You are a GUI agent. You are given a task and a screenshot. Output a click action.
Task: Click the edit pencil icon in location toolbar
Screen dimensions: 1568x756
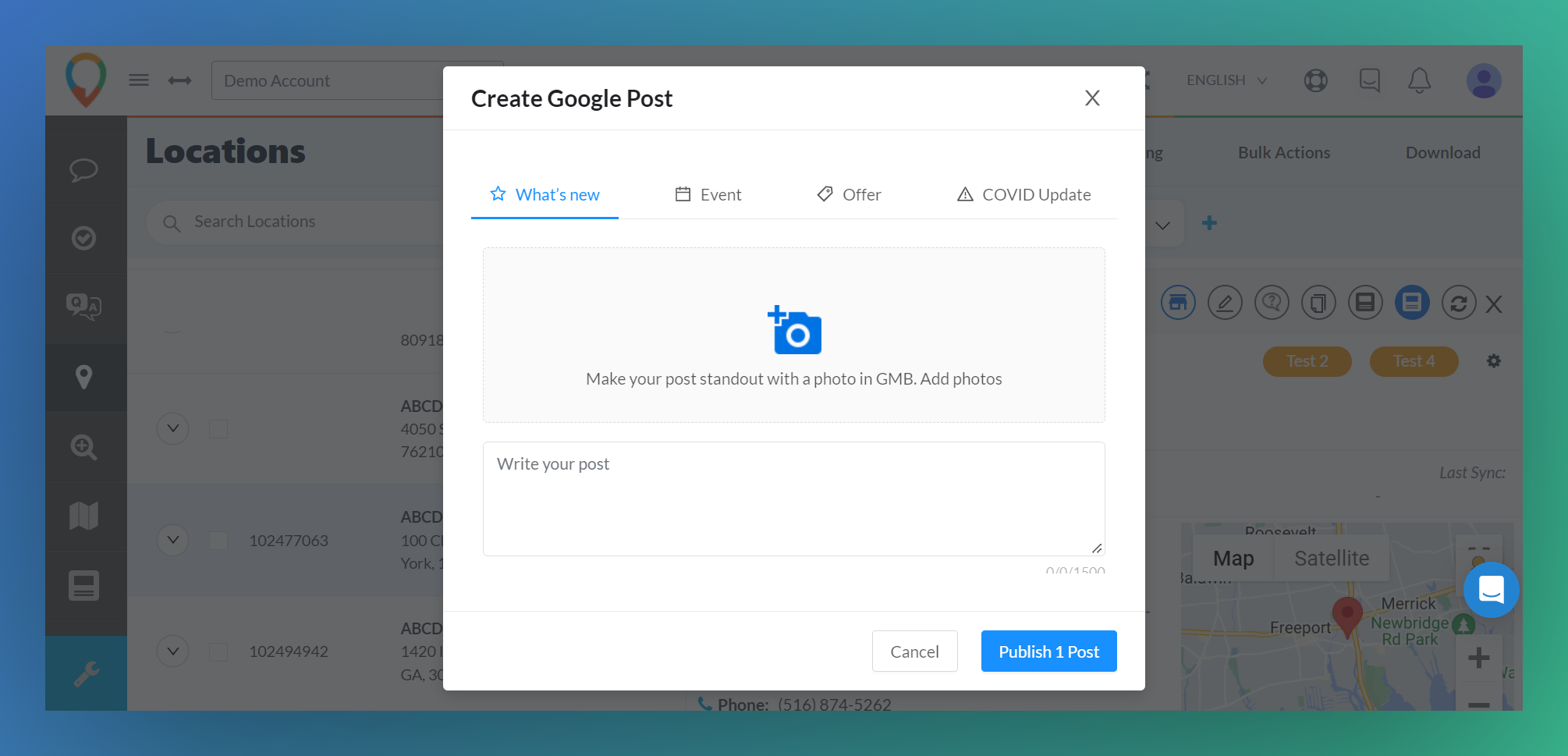(x=1225, y=302)
